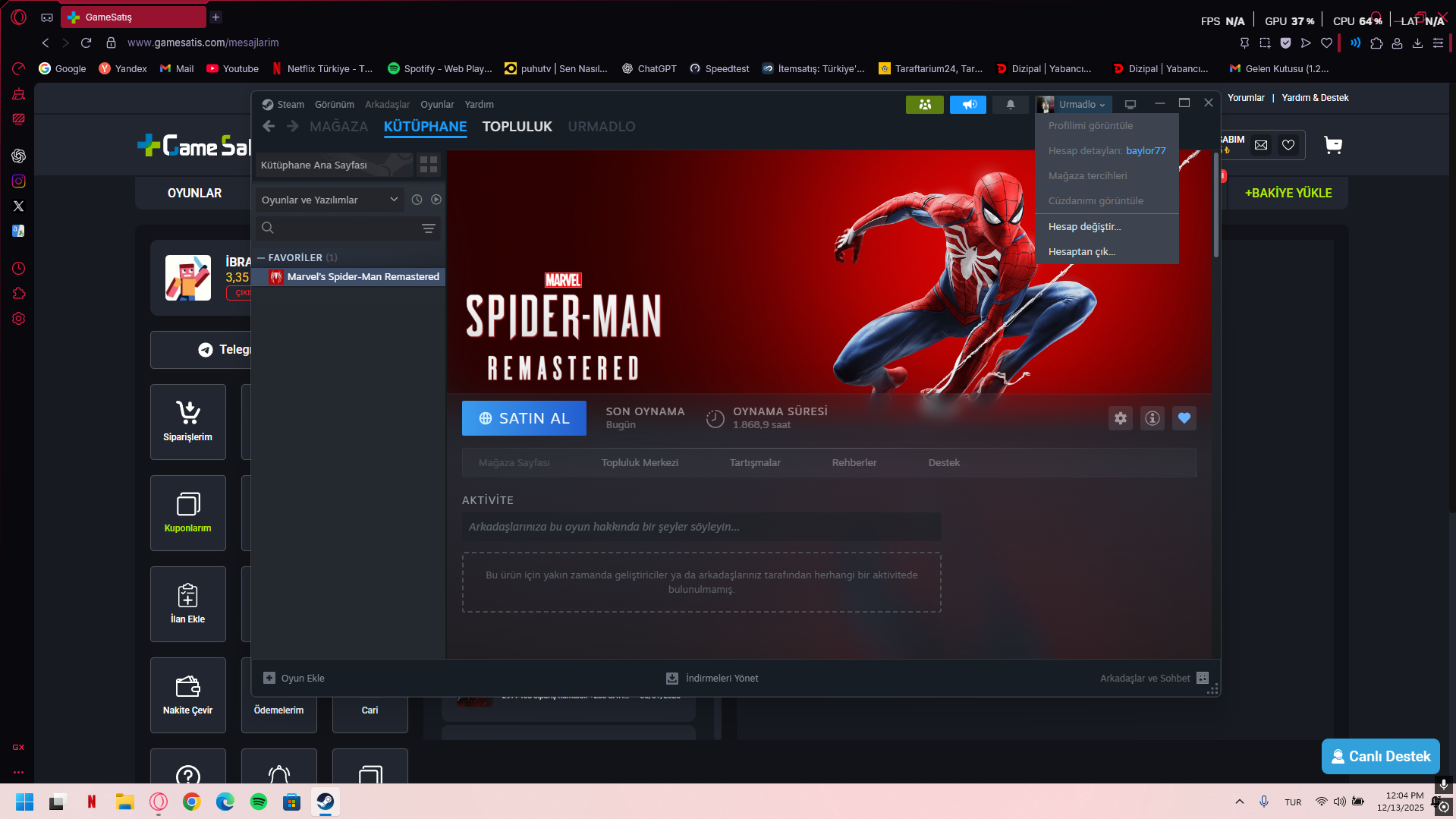Image resolution: width=1456 pixels, height=819 pixels.
Task: Open Arkadaşlar ve Sohbet panel
Action: tap(1154, 679)
